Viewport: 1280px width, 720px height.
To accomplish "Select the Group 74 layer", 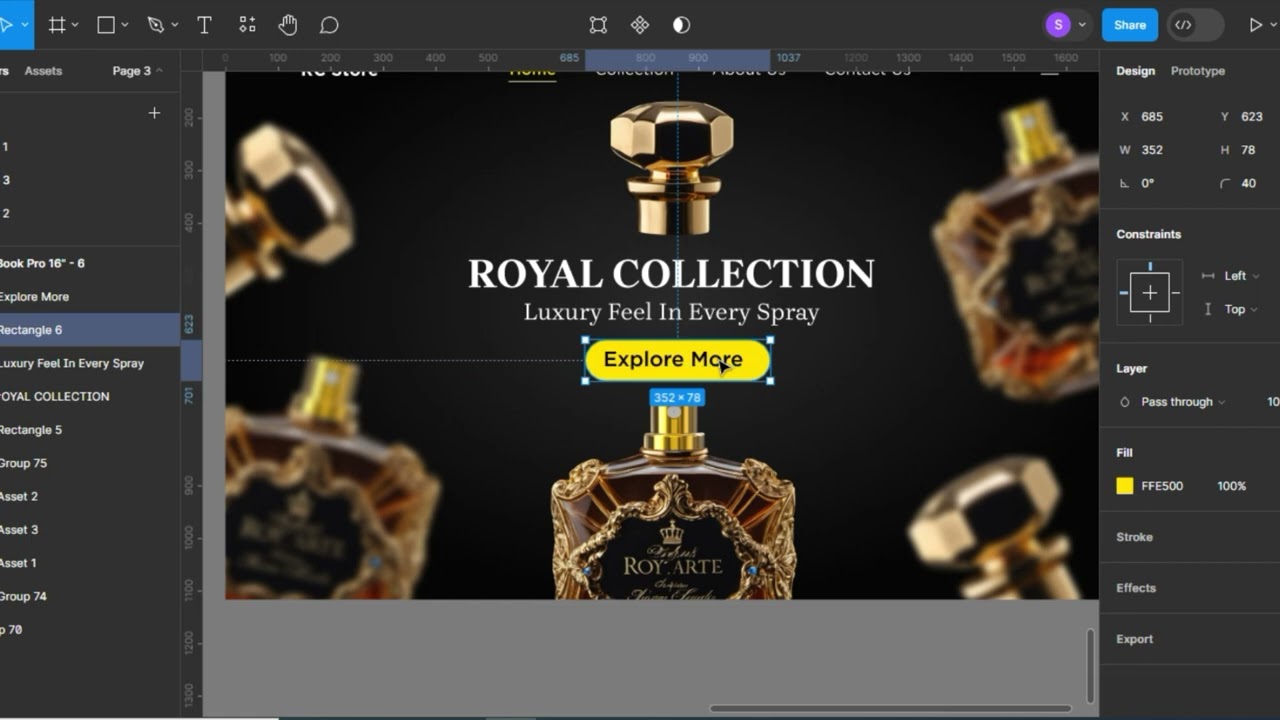I will pos(90,596).
